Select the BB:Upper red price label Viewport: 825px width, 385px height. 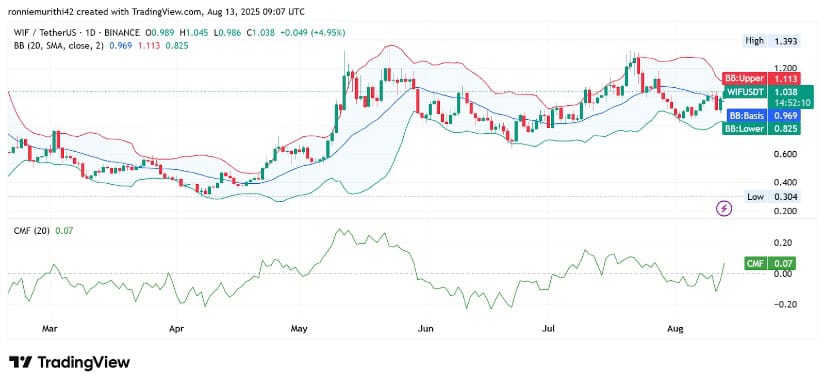coord(761,79)
